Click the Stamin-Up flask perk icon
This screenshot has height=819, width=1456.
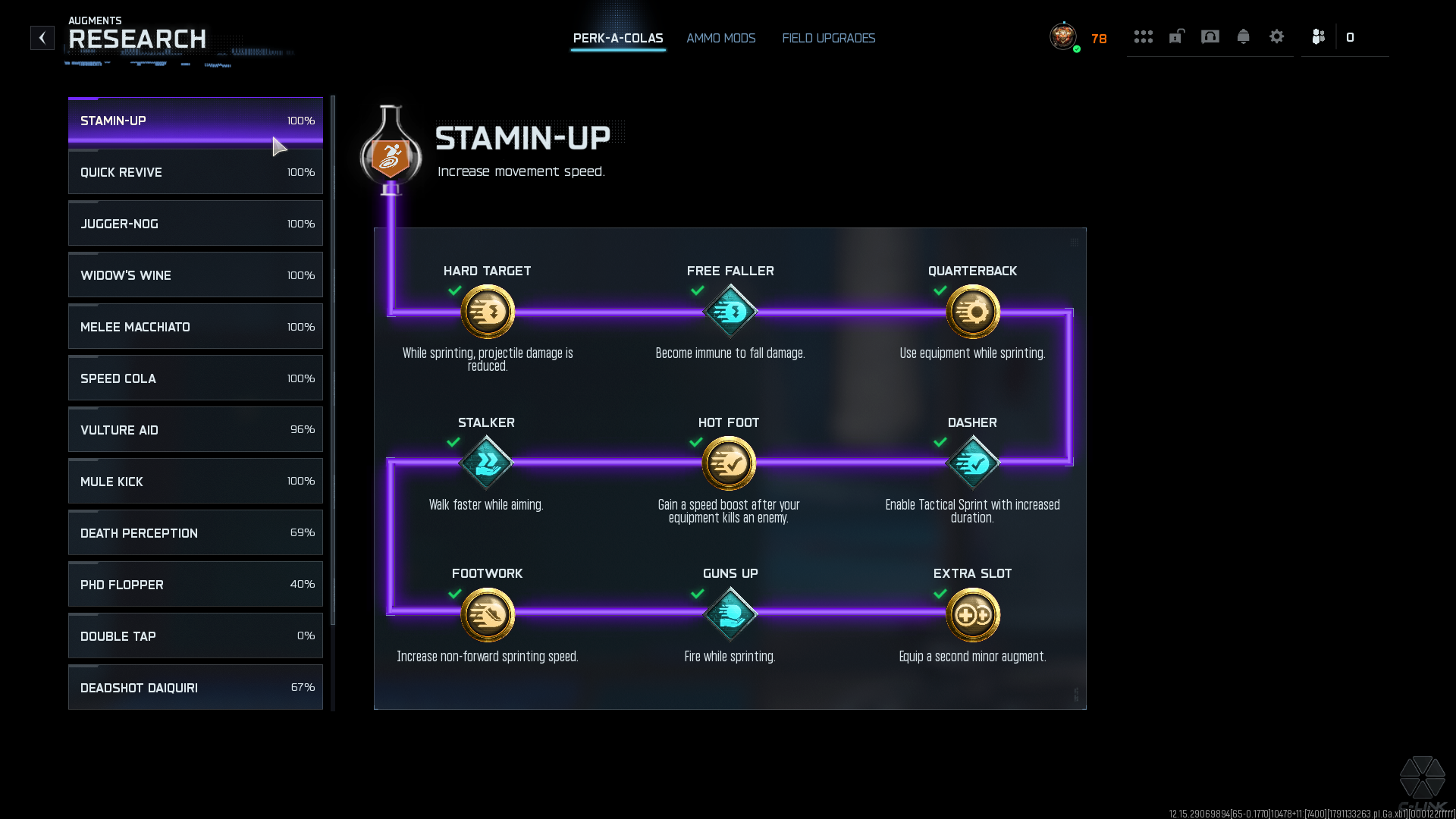pyautogui.click(x=391, y=149)
